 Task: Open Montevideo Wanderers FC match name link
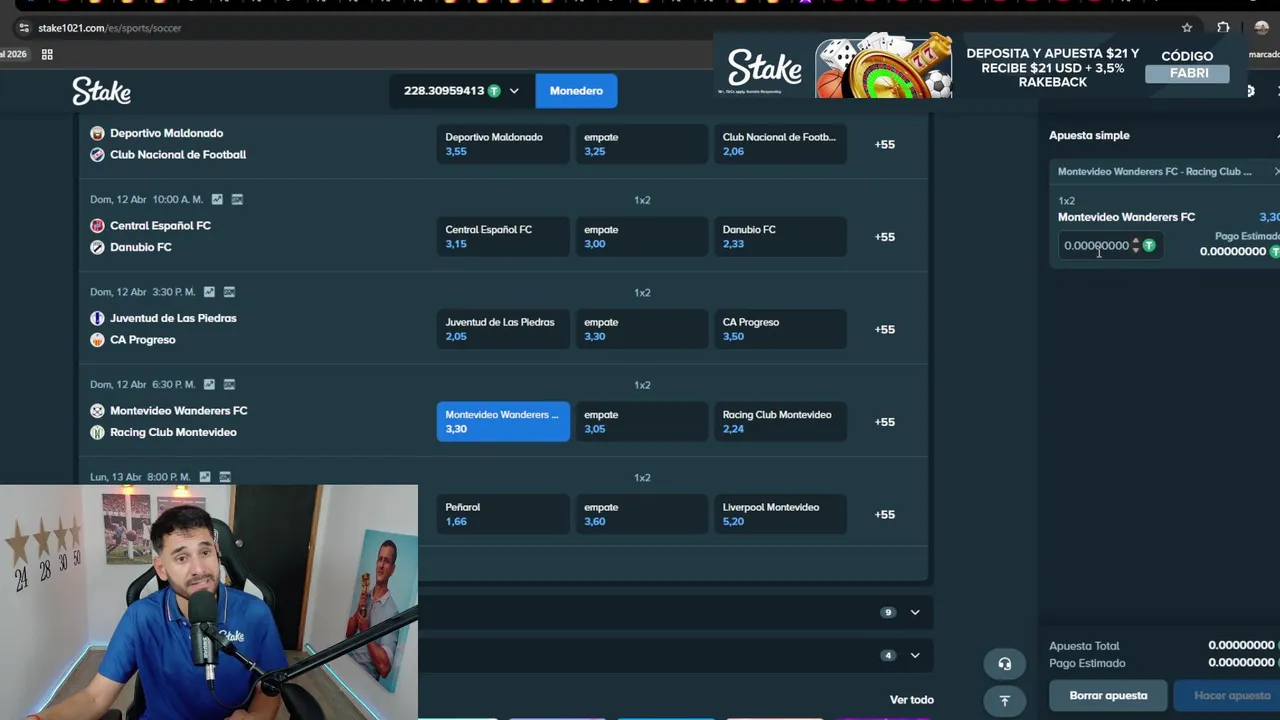tap(178, 411)
